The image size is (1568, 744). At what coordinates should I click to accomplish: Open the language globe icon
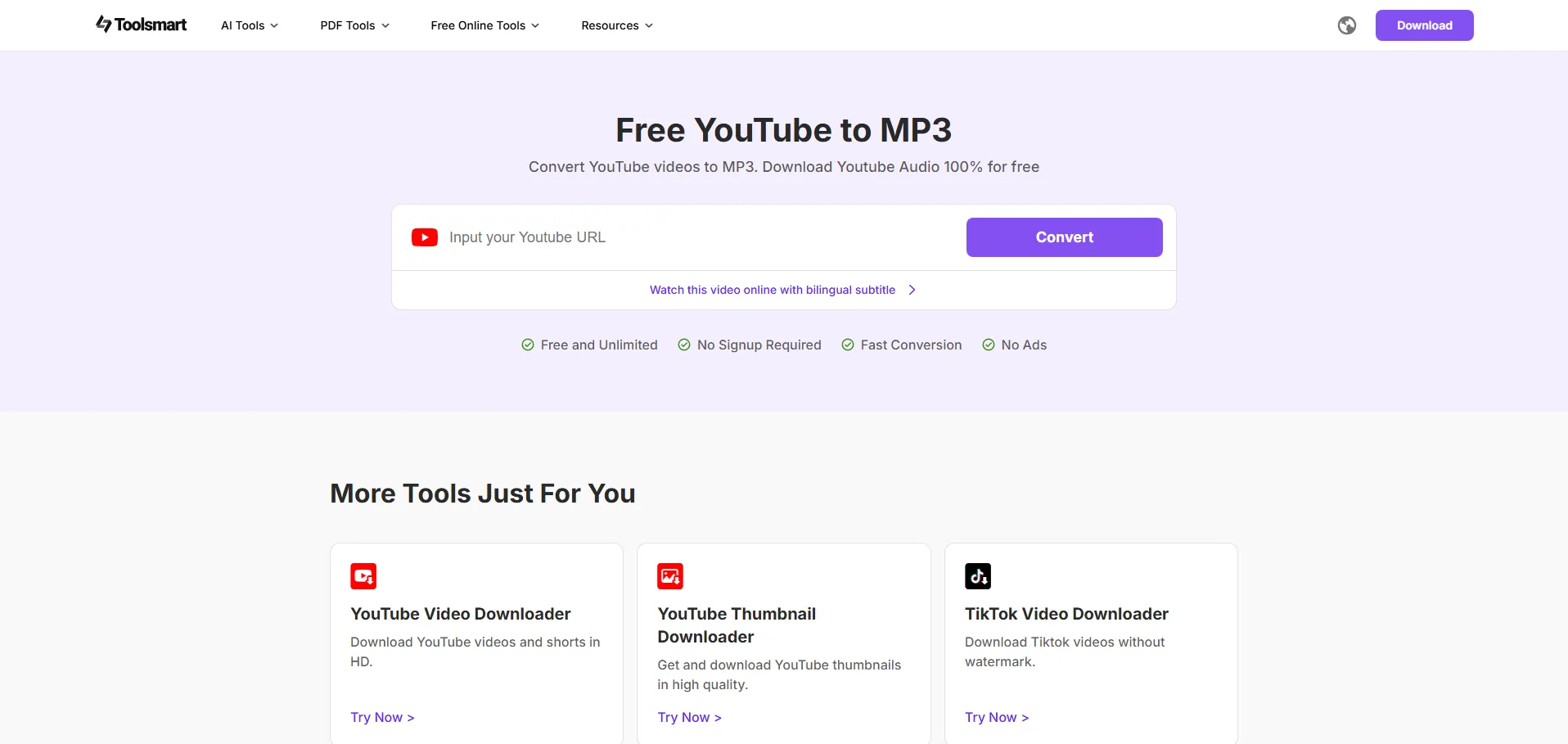[x=1346, y=25]
